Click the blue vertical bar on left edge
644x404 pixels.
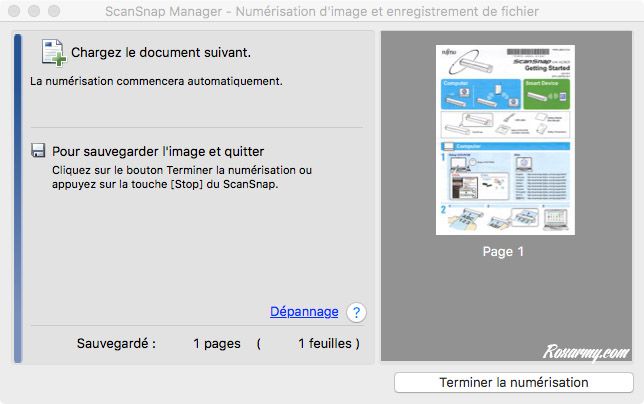17,196
